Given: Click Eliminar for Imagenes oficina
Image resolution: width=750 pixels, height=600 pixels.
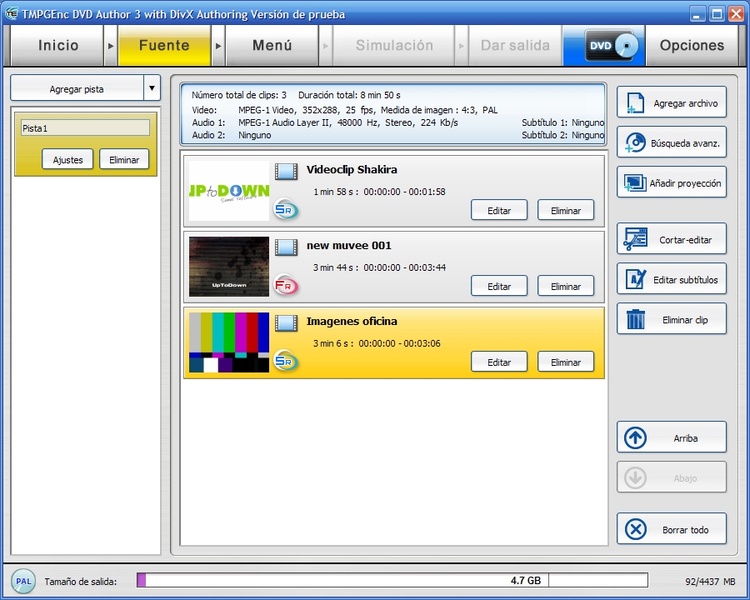Looking at the screenshot, I should point(565,362).
